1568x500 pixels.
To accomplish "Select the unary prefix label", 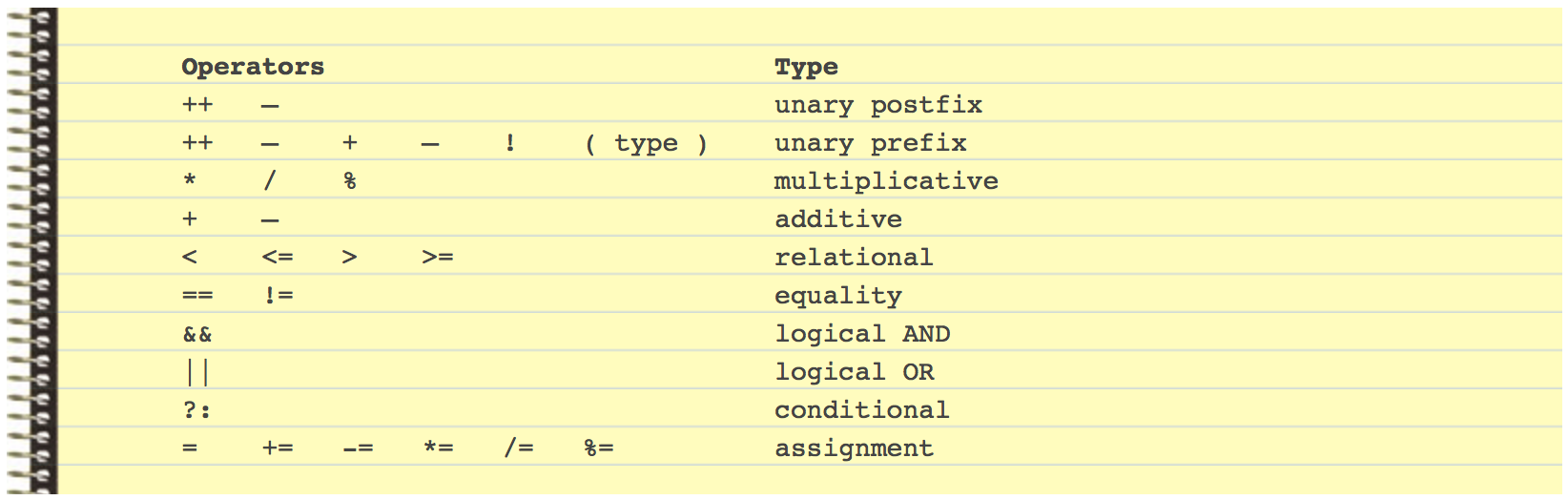I will (x=870, y=143).
